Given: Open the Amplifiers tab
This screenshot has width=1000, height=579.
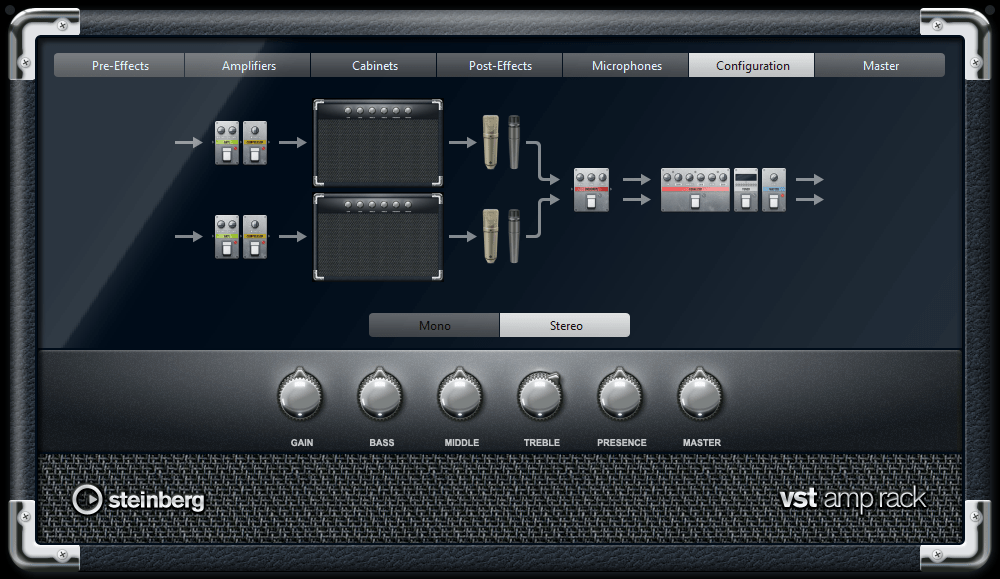Looking at the screenshot, I should click(x=247, y=64).
